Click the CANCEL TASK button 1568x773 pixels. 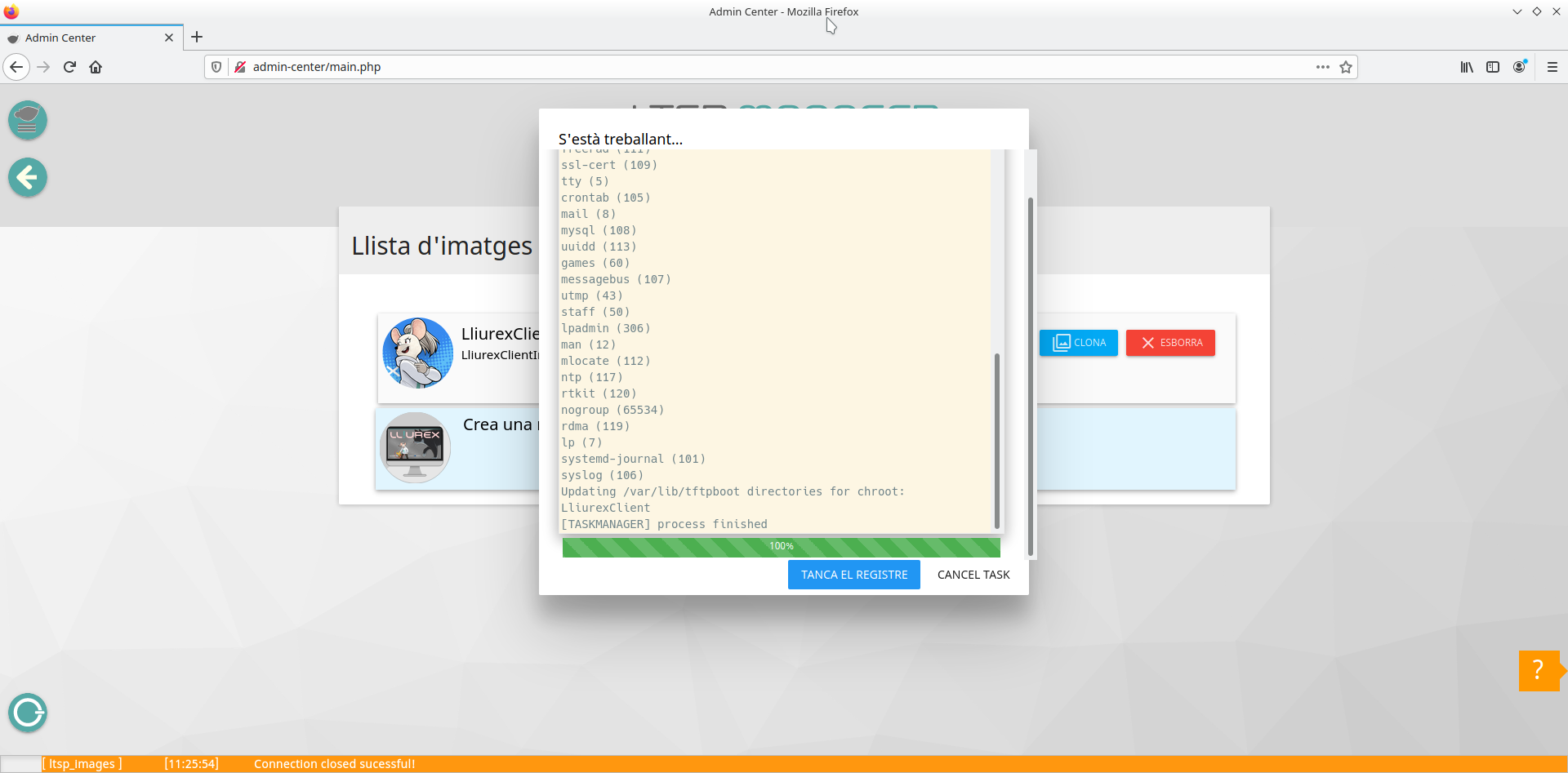(973, 575)
